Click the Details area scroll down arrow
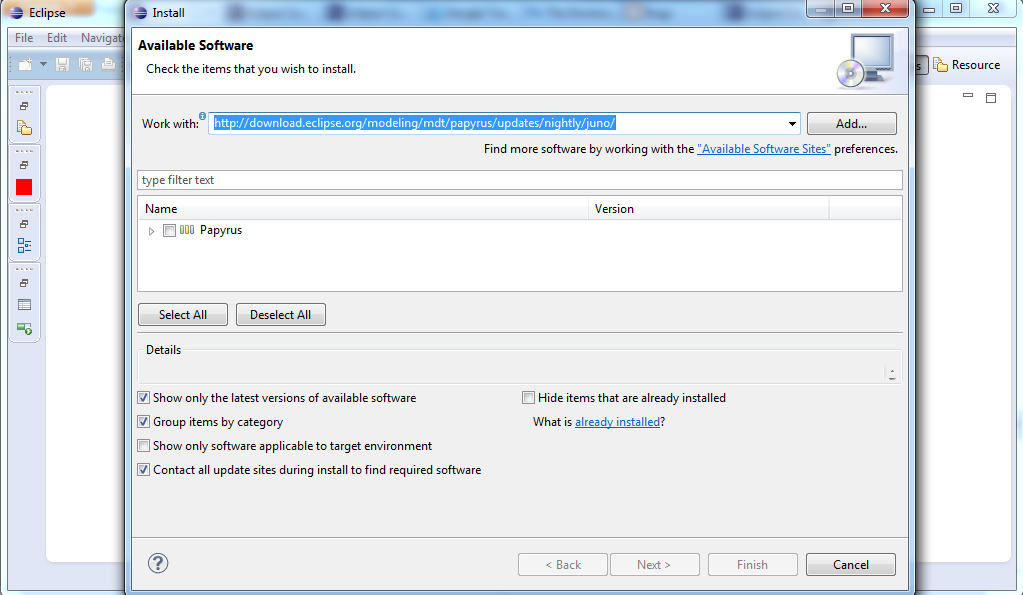Screen dimensions: 1023x595 coord(892,378)
